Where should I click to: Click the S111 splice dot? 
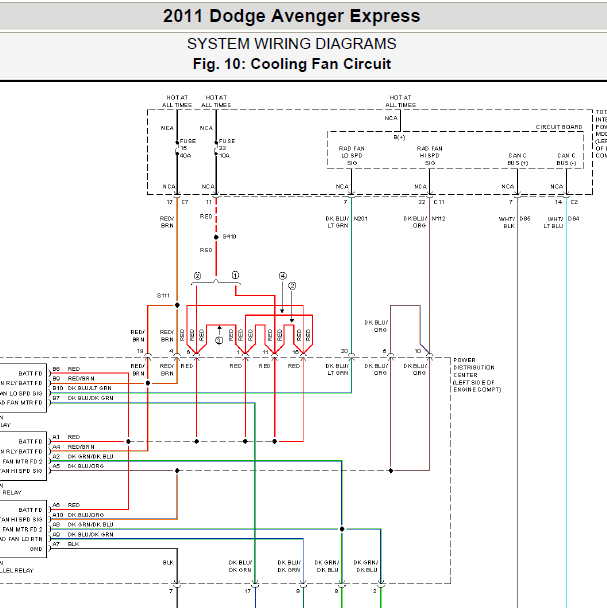177,305
